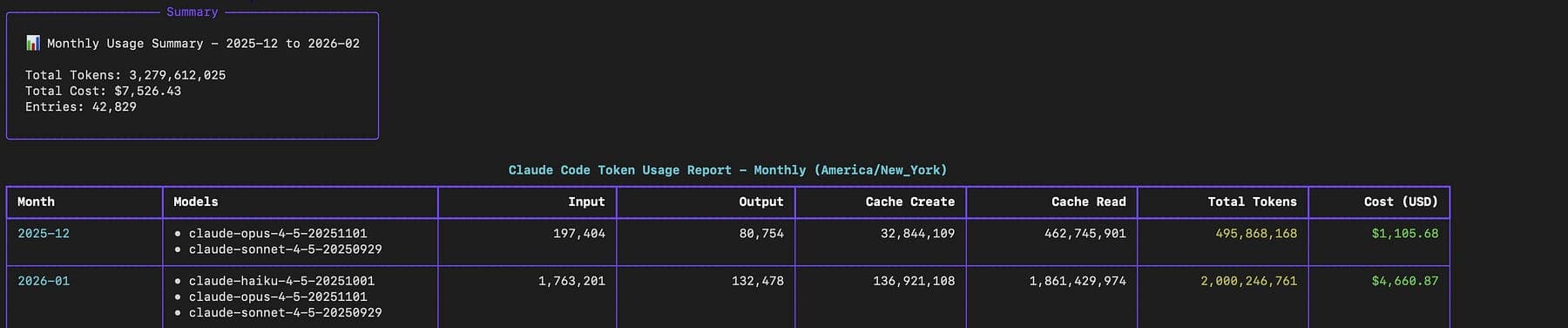The width and height of the screenshot is (1568, 328).
Task: Click the Claude Code Token Usage Report title
Action: tap(727, 170)
